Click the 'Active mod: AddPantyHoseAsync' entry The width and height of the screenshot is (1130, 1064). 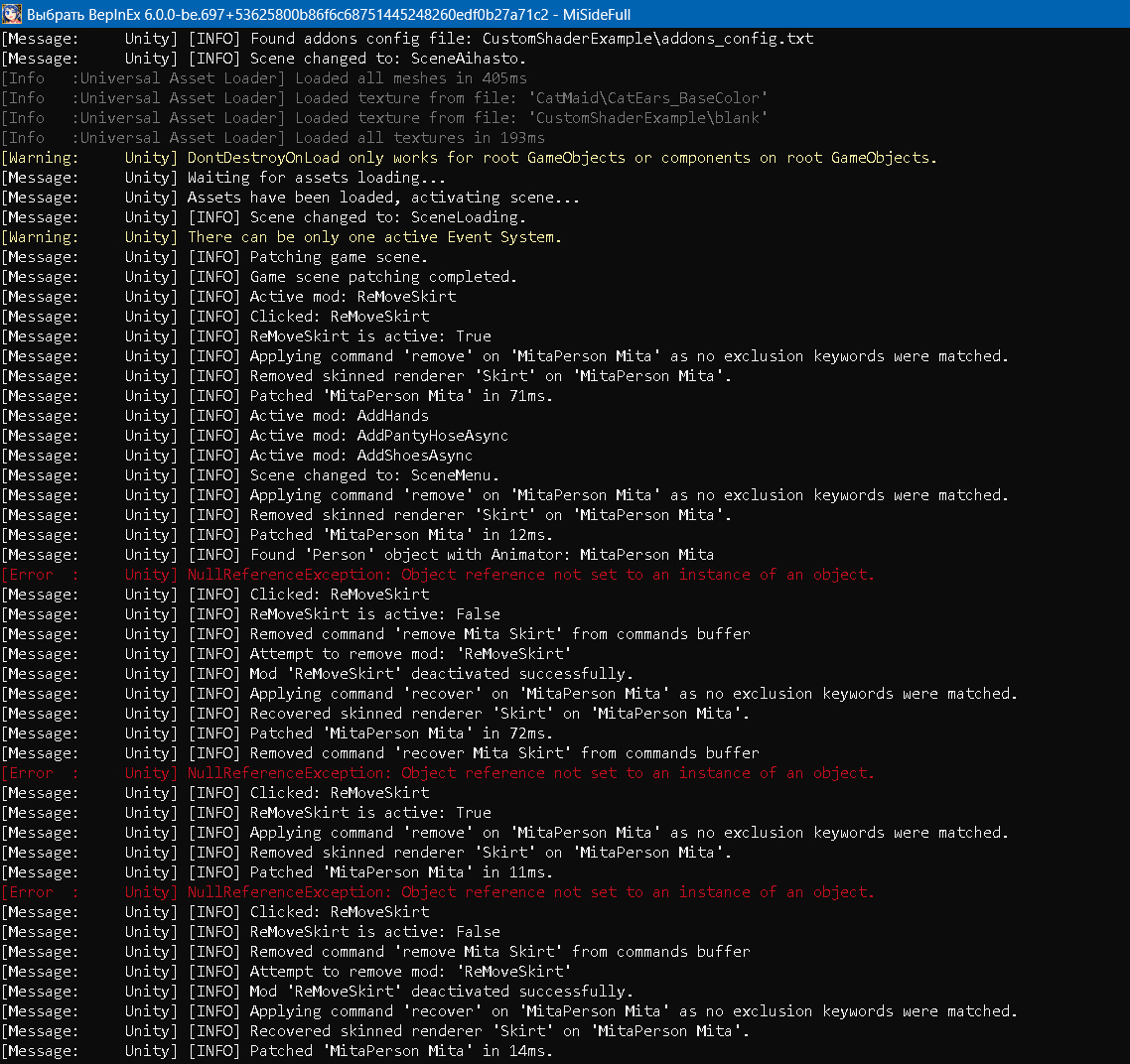pyautogui.click(x=378, y=436)
